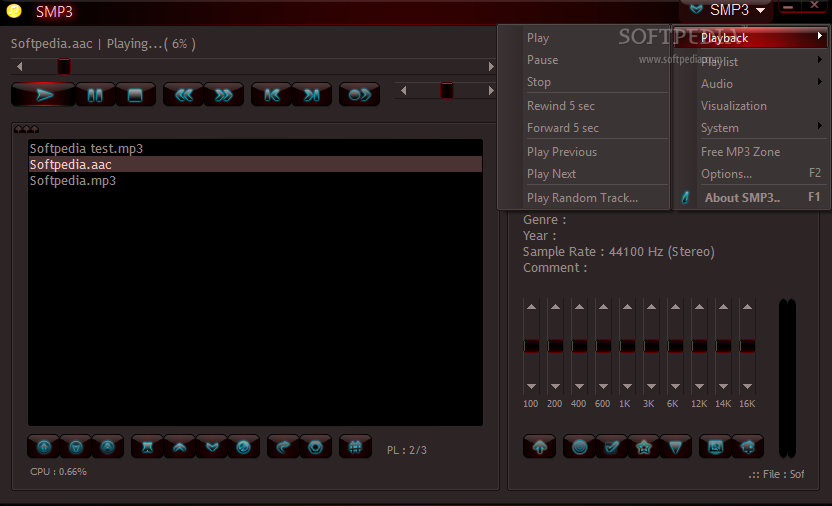Click the circle plus playlist button
This screenshot has width=832, height=506.
(x=44, y=447)
